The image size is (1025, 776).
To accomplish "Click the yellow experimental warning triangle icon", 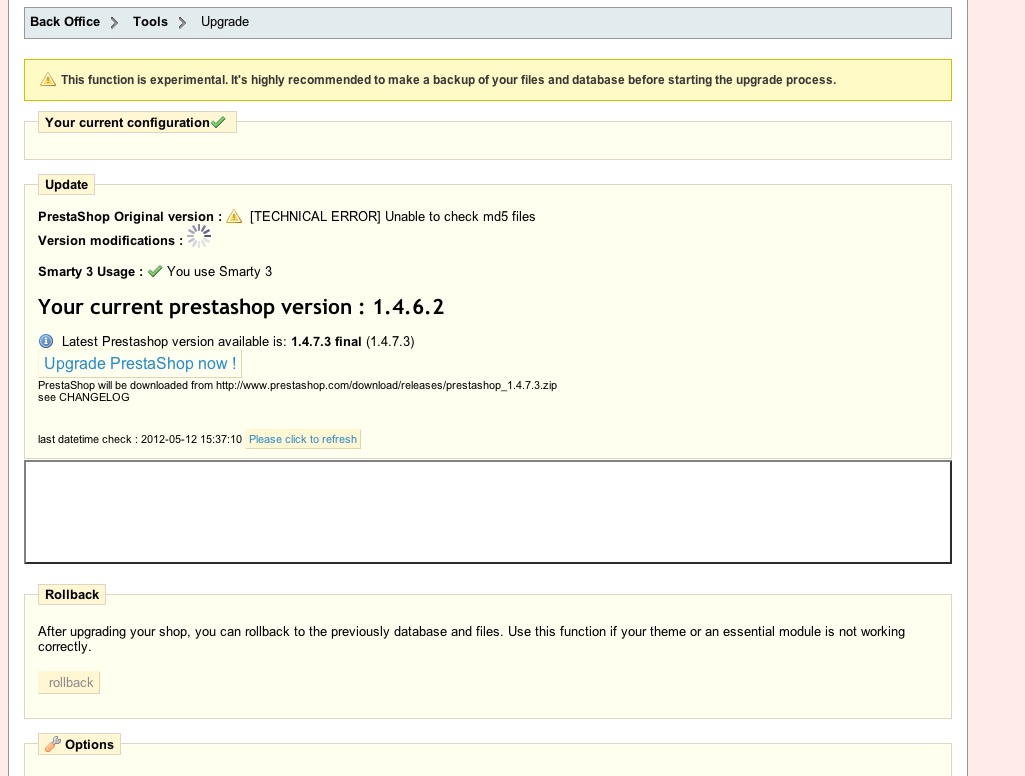I will pos(48,79).
